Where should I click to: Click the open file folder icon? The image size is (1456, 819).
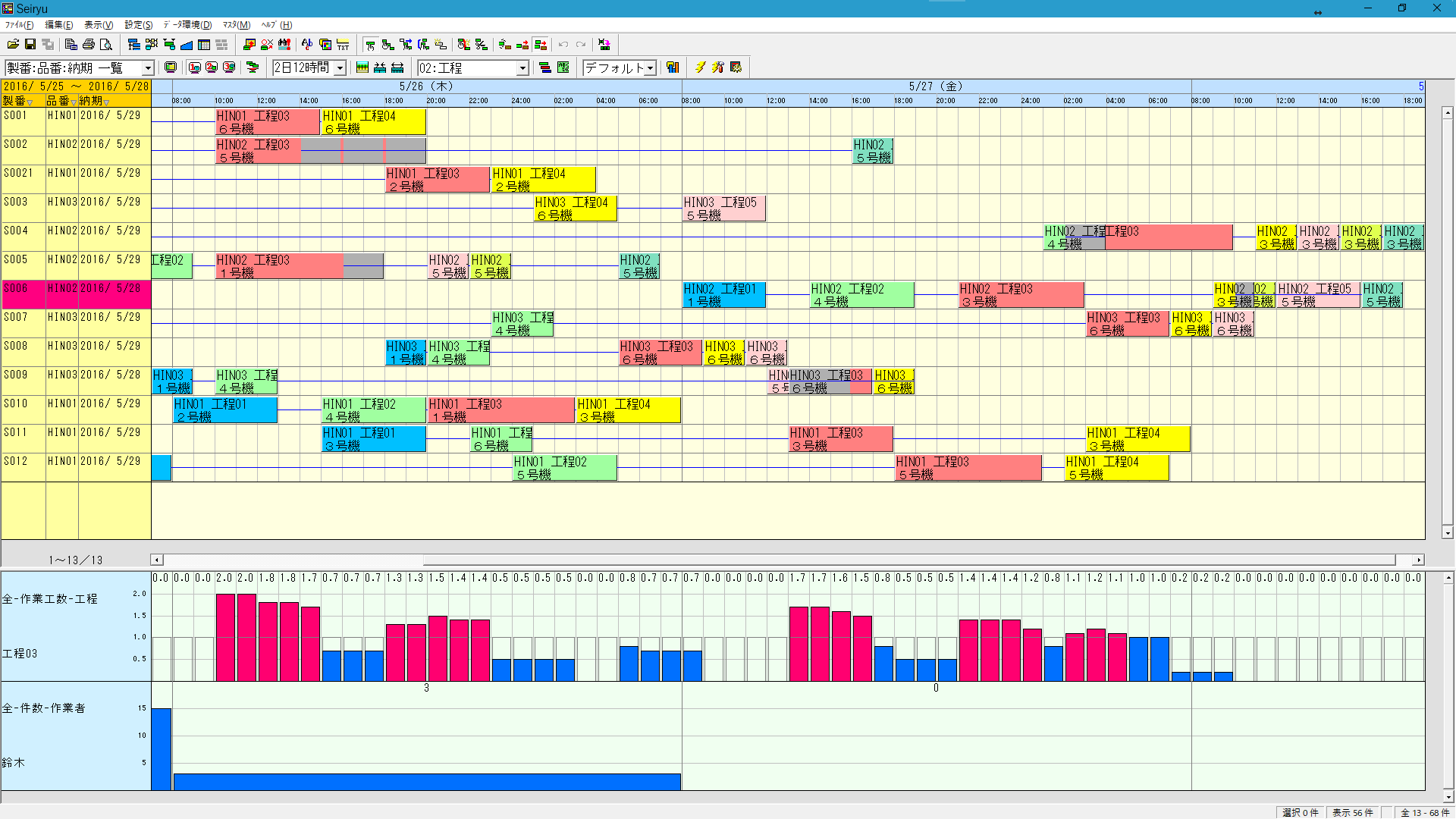click(13, 45)
